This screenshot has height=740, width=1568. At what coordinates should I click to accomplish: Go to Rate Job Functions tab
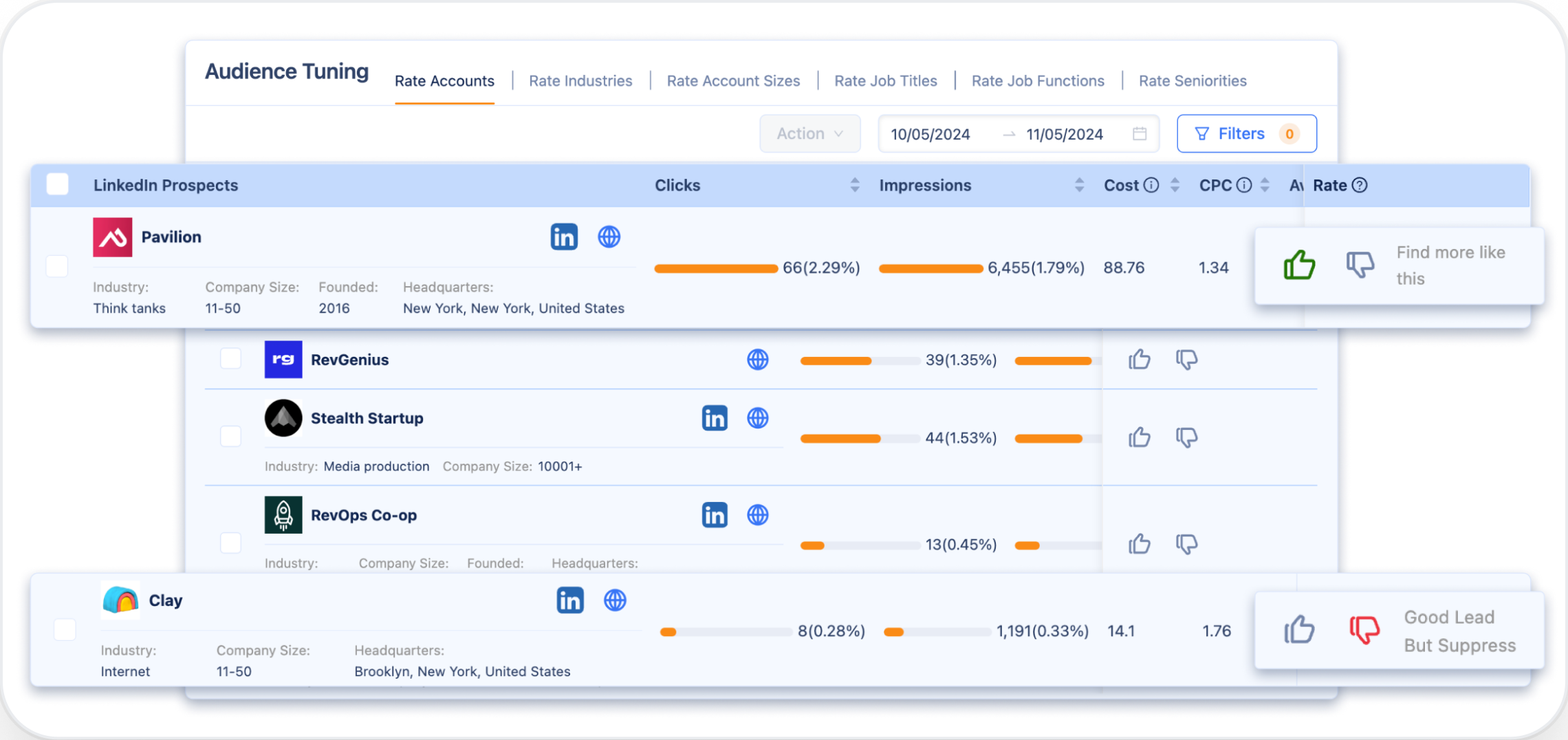click(x=1038, y=81)
